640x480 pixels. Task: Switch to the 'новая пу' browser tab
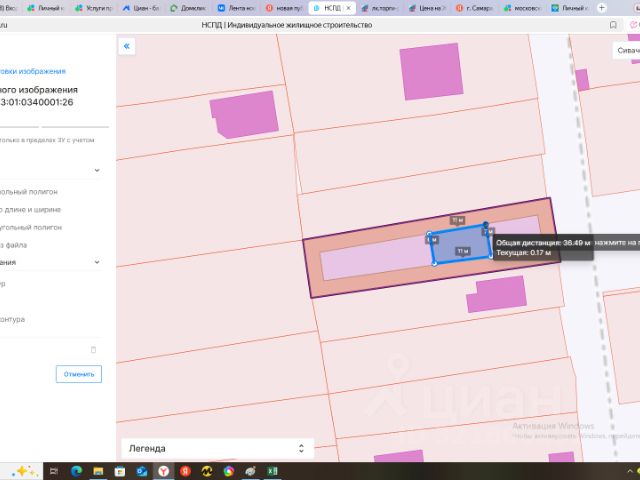[284, 8]
